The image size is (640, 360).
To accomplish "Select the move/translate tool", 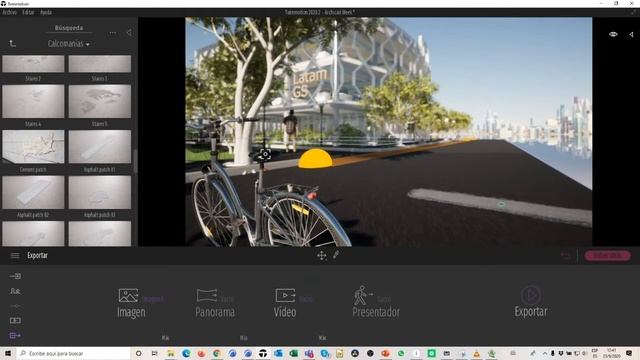I will (322, 256).
